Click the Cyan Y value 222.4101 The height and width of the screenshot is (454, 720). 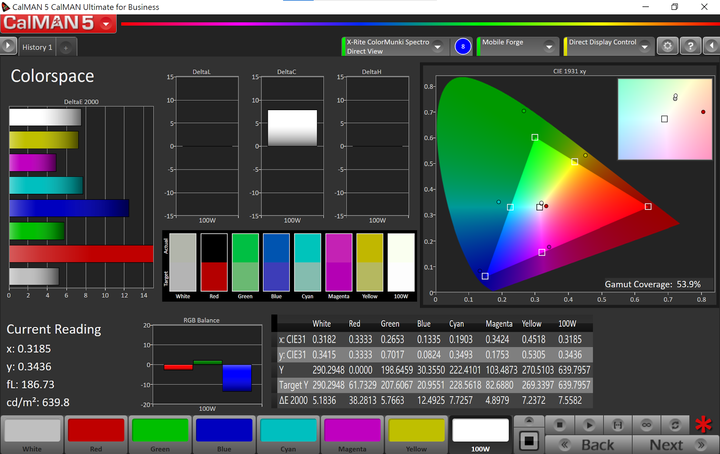point(465,370)
